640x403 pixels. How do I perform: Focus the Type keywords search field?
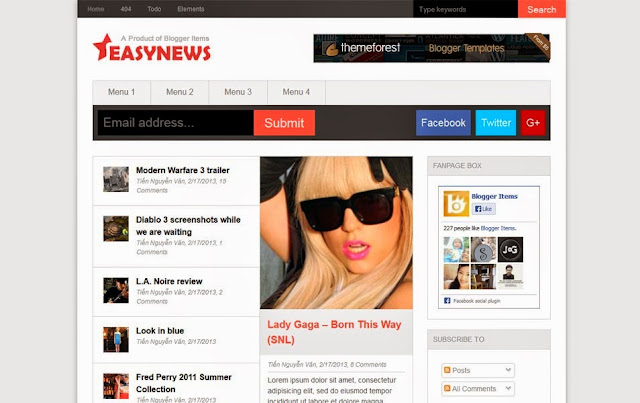465,9
